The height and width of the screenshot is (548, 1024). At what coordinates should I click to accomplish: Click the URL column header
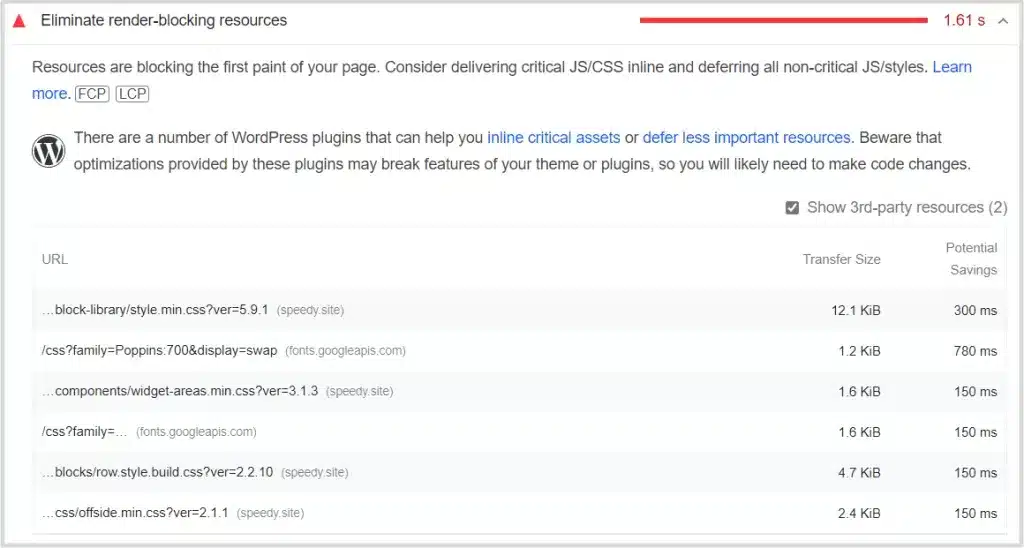tap(55, 259)
